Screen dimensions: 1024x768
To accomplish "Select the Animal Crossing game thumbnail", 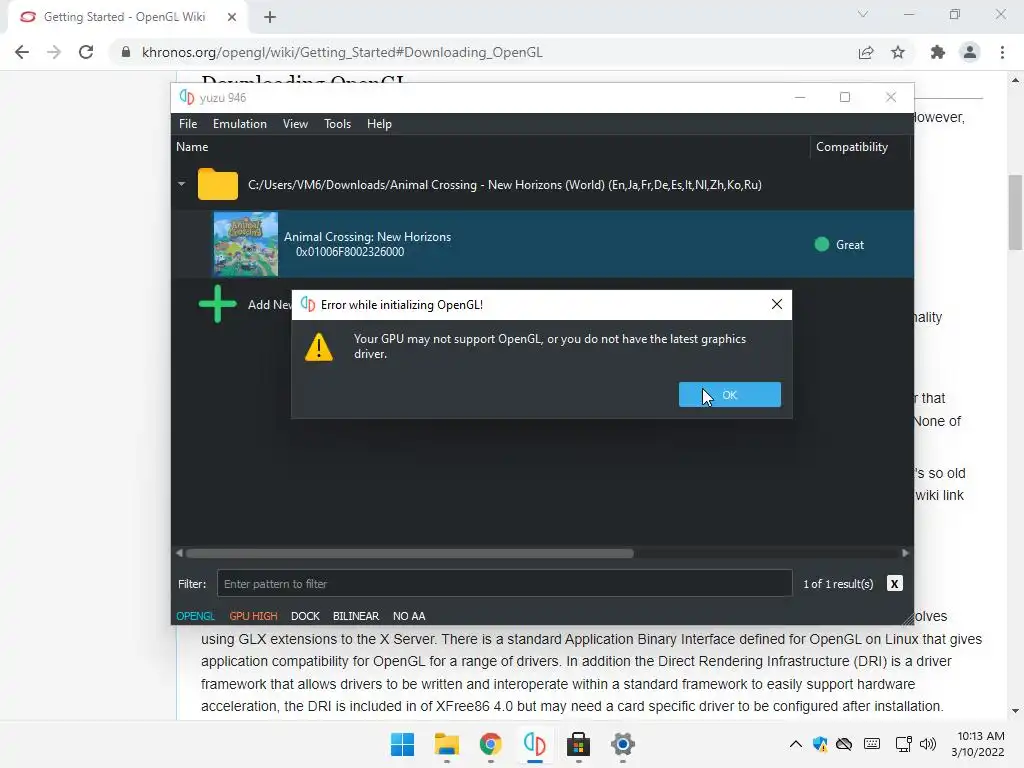I will tap(246, 244).
